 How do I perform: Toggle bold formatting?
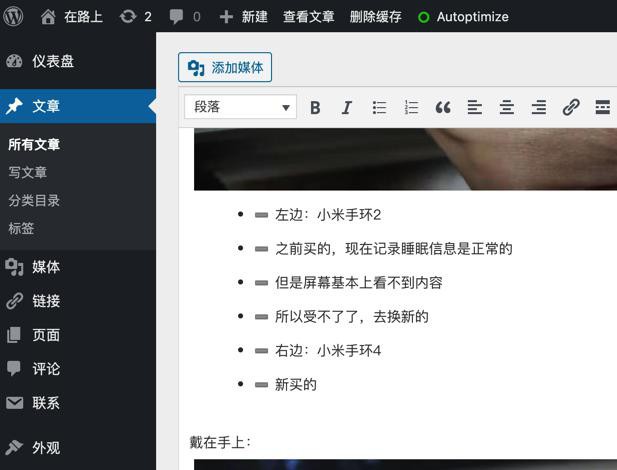[315, 107]
